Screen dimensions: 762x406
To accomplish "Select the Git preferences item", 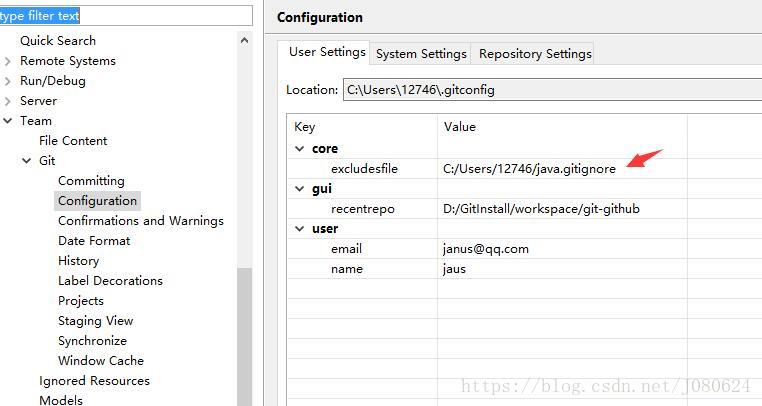I will point(47,160).
